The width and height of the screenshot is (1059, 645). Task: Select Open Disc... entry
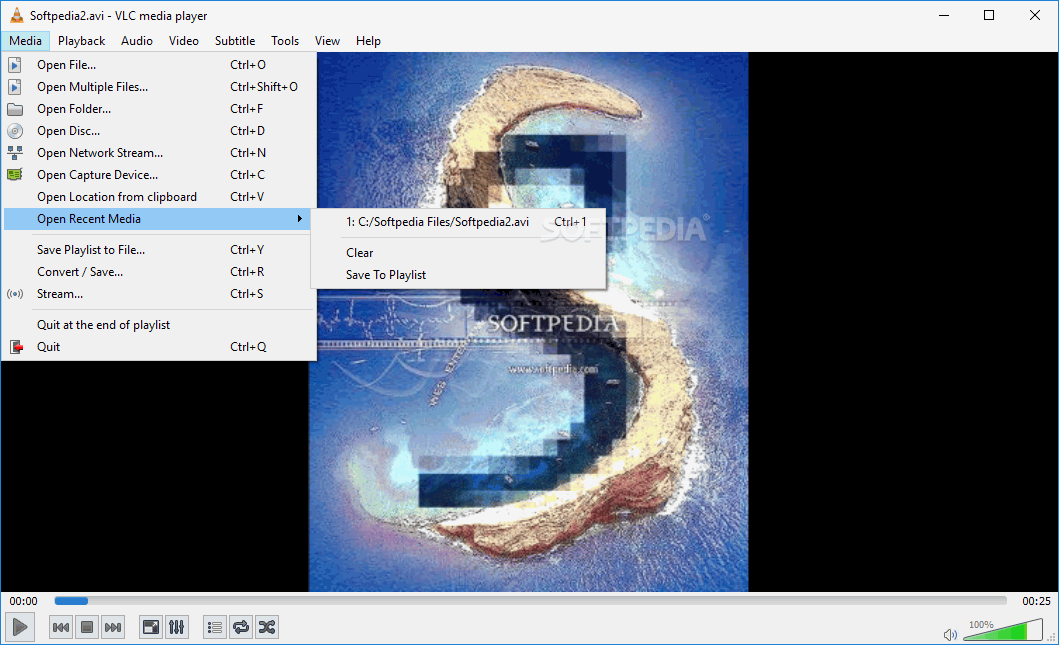tap(159, 131)
